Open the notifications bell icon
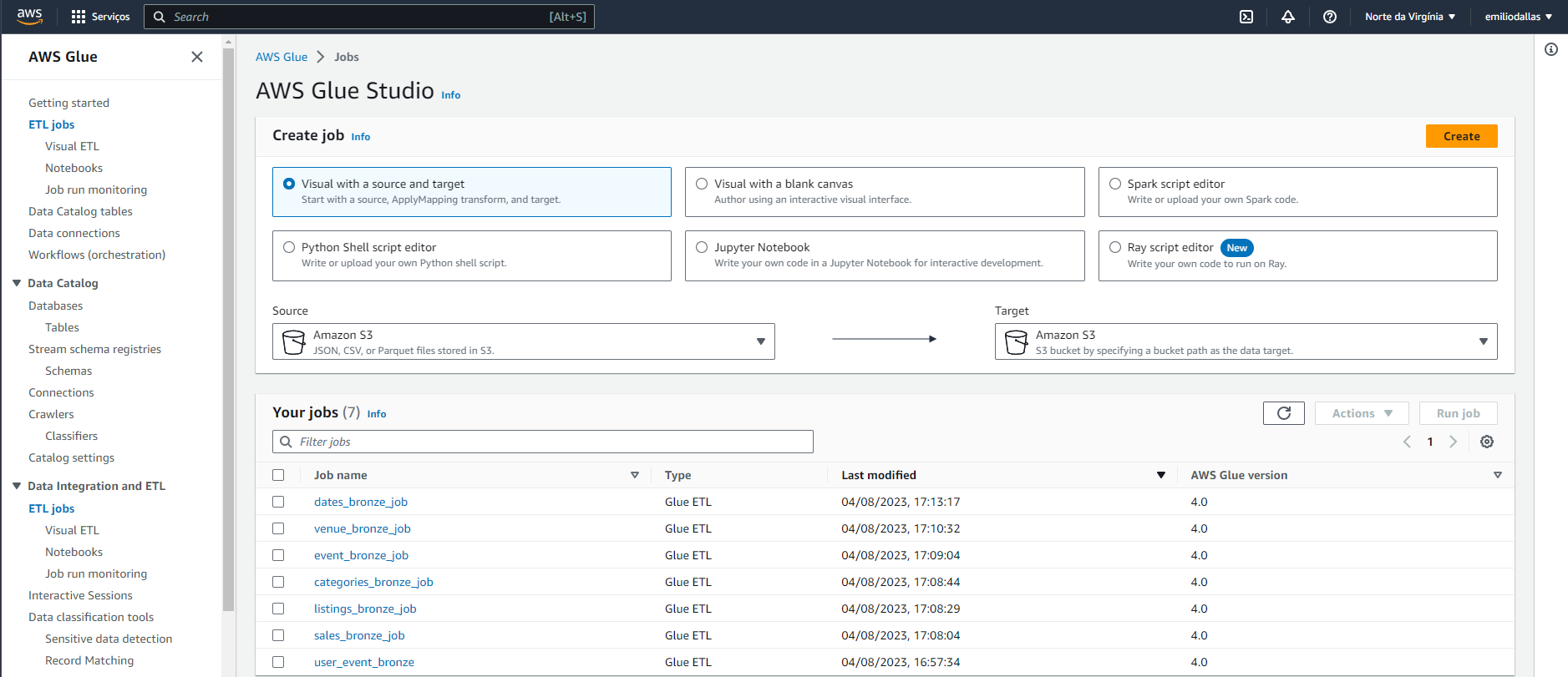Image resolution: width=1568 pixels, height=677 pixels. 1287,17
